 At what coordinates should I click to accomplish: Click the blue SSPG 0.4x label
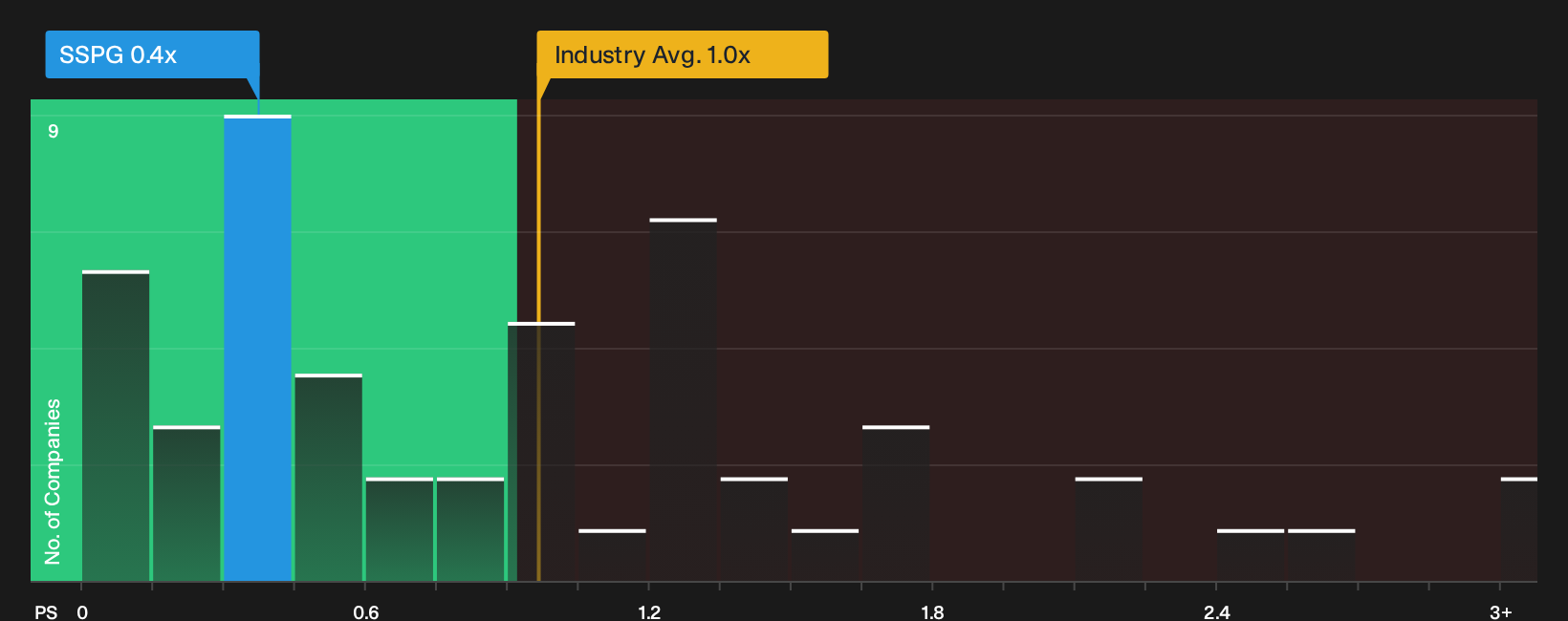click(152, 54)
